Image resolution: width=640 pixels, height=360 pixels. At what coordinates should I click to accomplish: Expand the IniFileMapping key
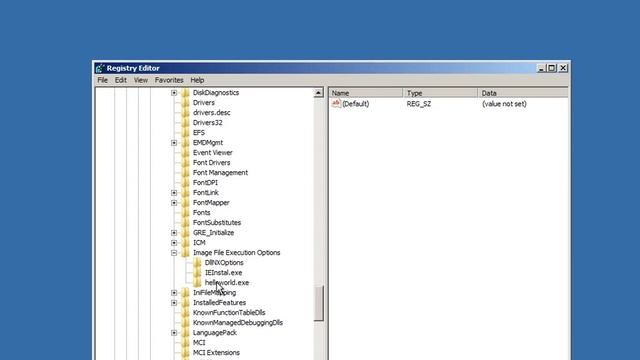click(174, 293)
